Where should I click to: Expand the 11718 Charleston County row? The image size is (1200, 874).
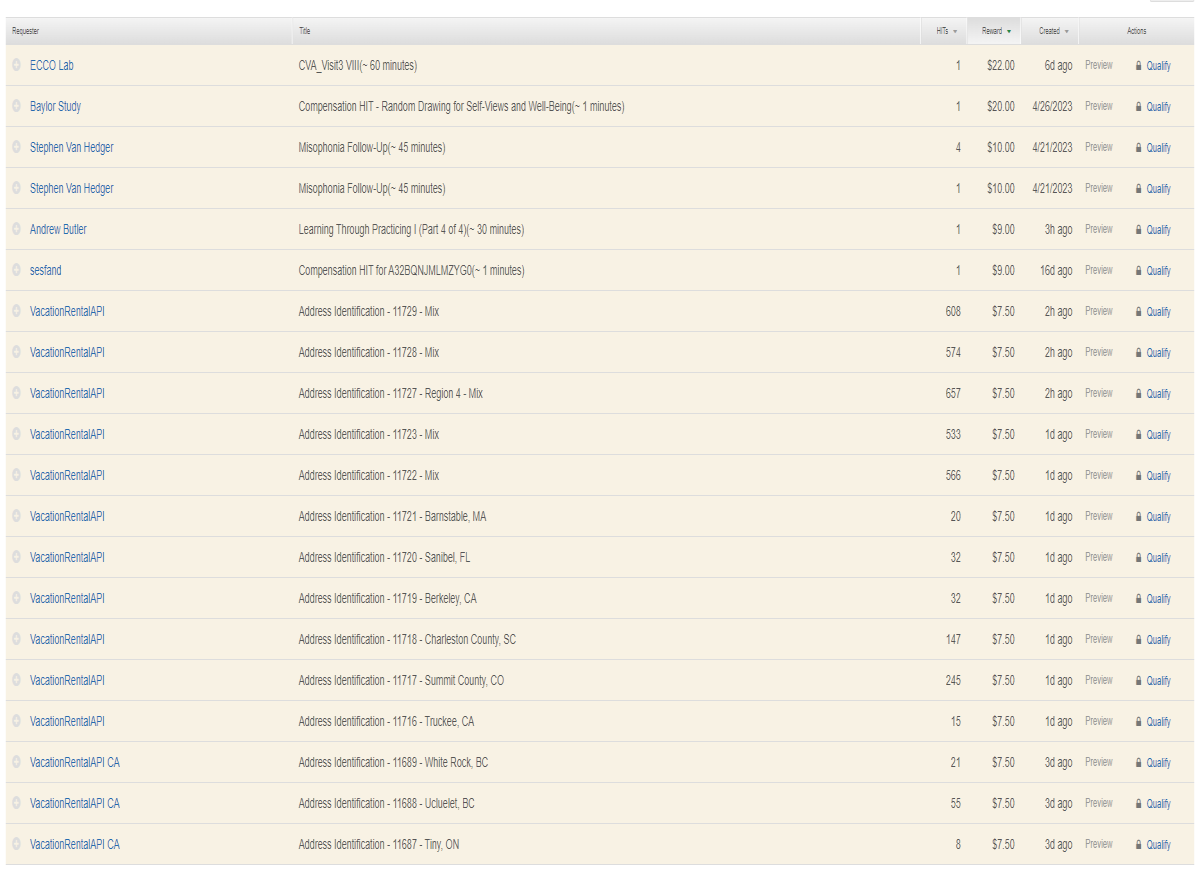[16, 639]
